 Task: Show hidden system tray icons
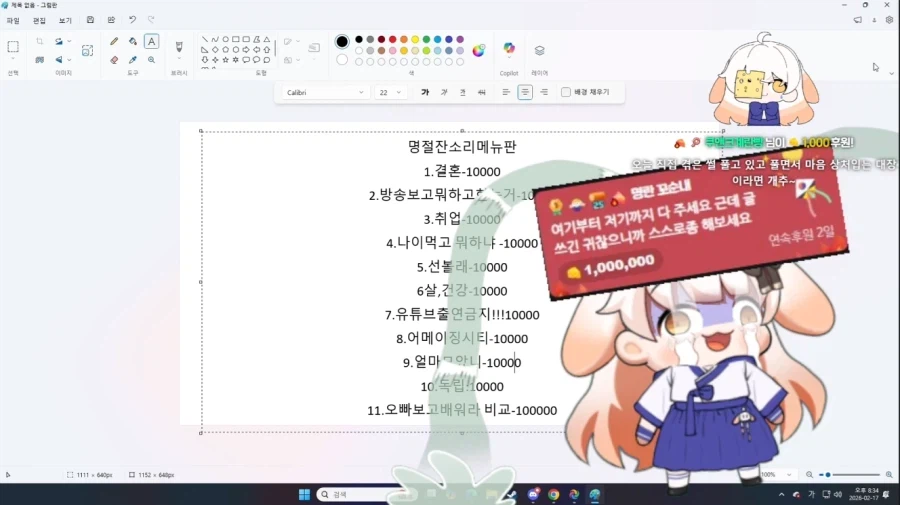781,494
